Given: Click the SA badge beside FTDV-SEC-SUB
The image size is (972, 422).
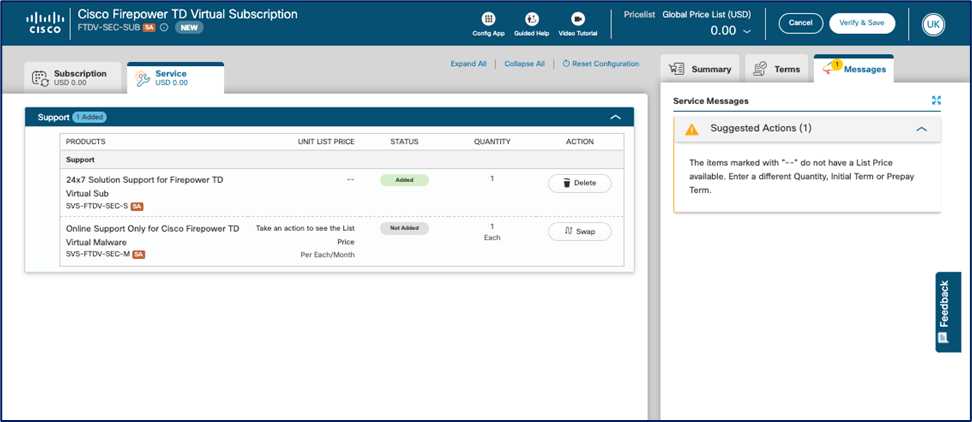Looking at the screenshot, I should coord(149,27).
